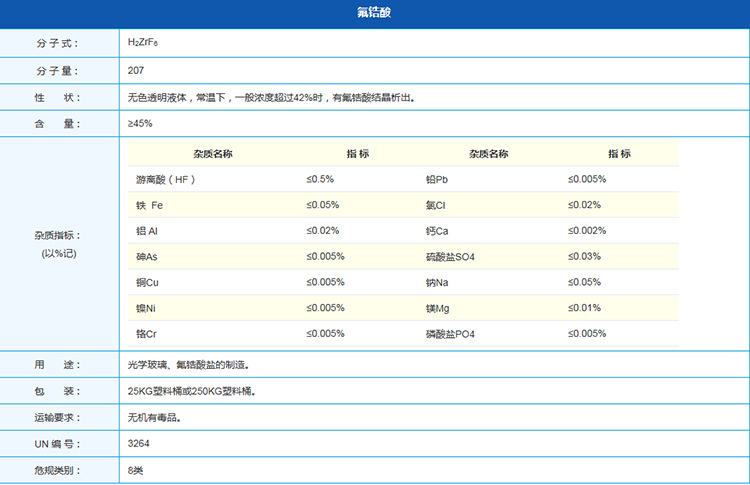Click the 包装 row label
The image size is (750, 485).
point(57,392)
